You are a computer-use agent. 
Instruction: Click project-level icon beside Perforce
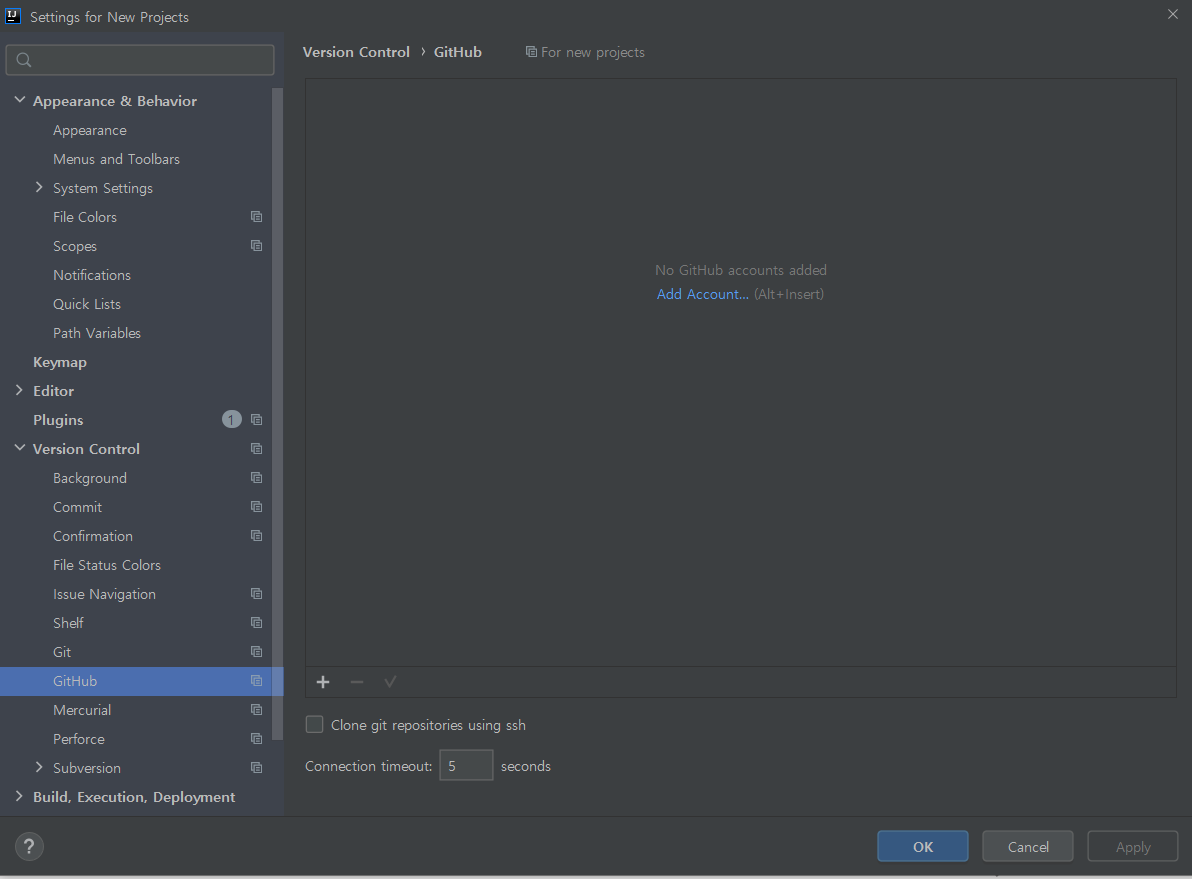point(256,738)
